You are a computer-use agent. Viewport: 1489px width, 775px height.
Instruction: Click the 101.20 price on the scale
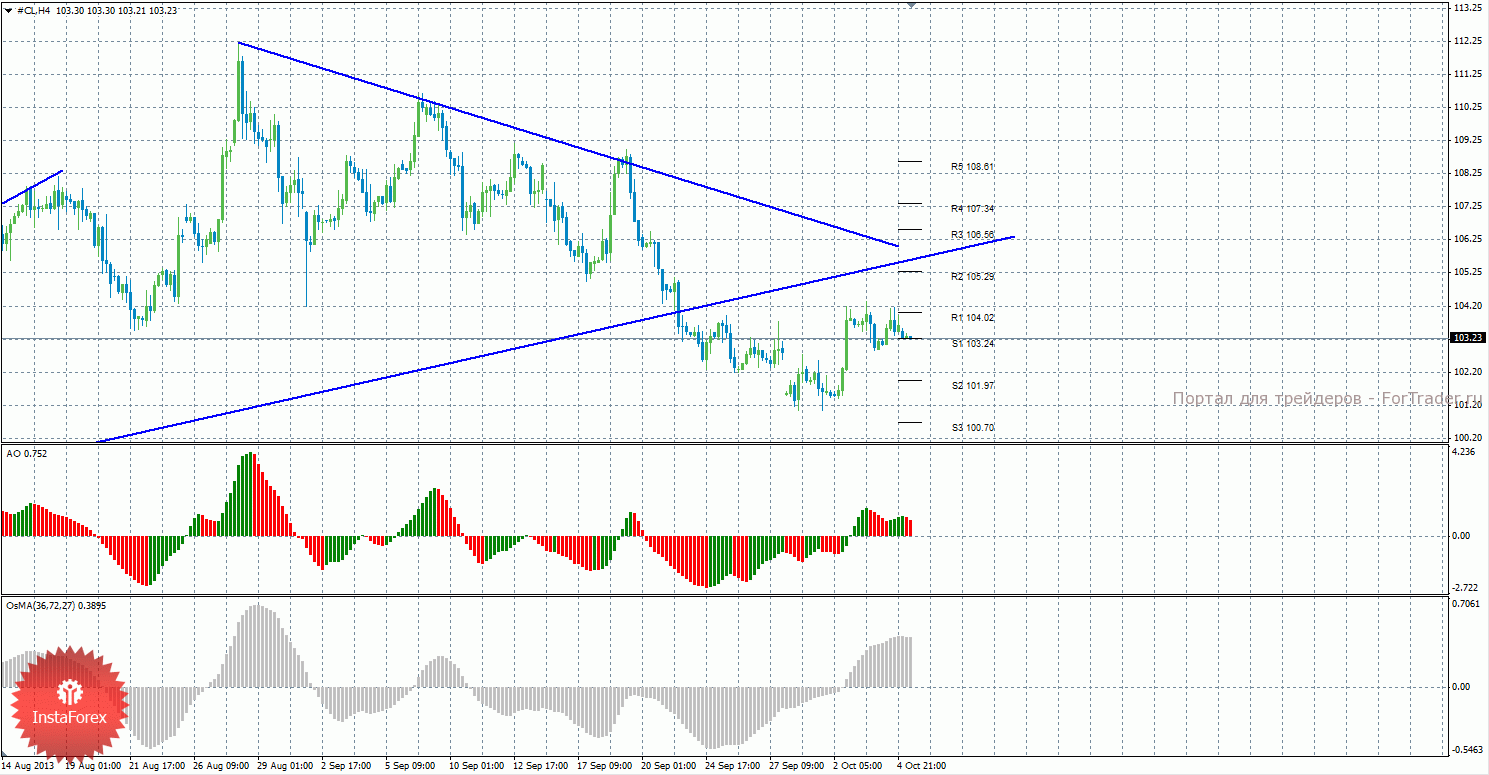1468,405
